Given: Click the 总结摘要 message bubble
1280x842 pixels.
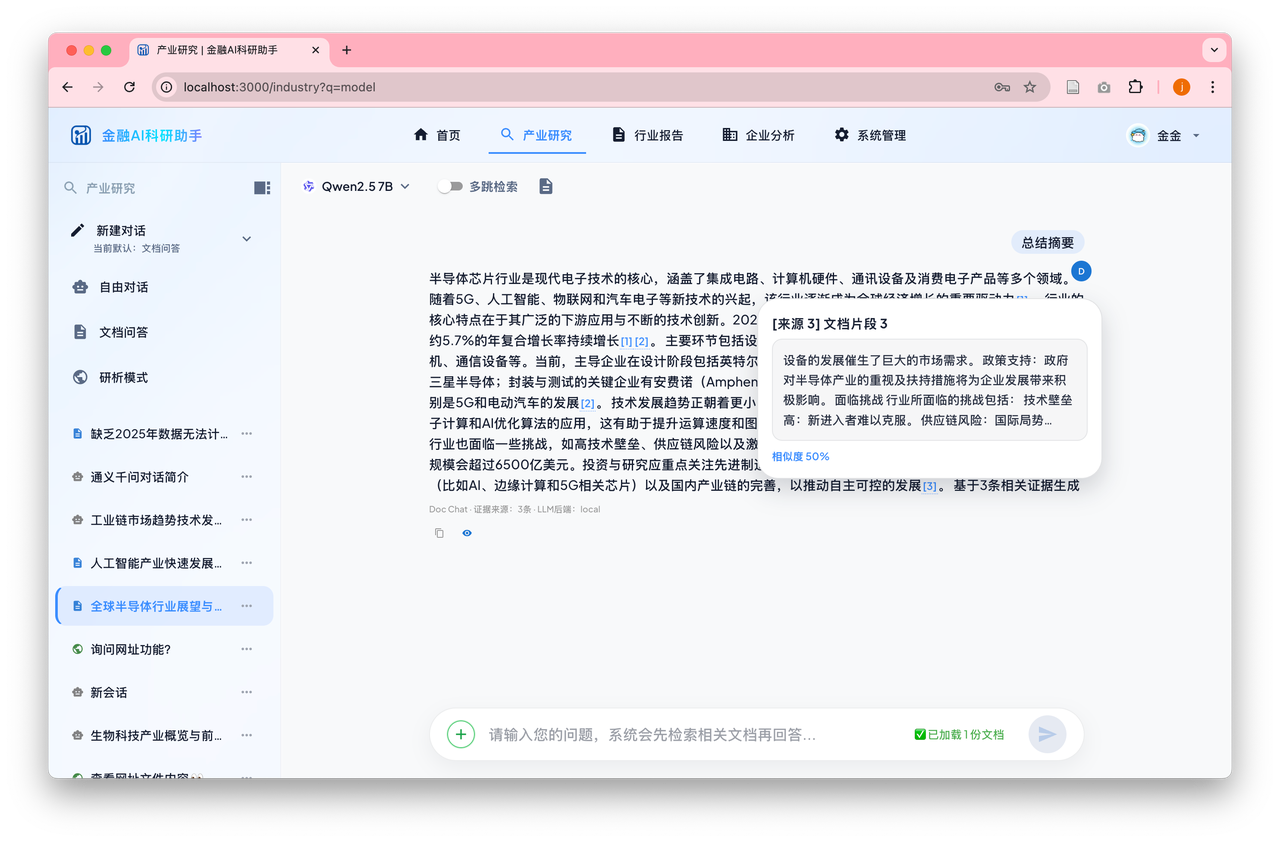Looking at the screenshot, I should pyautogui.click(x=1048, y=242).
